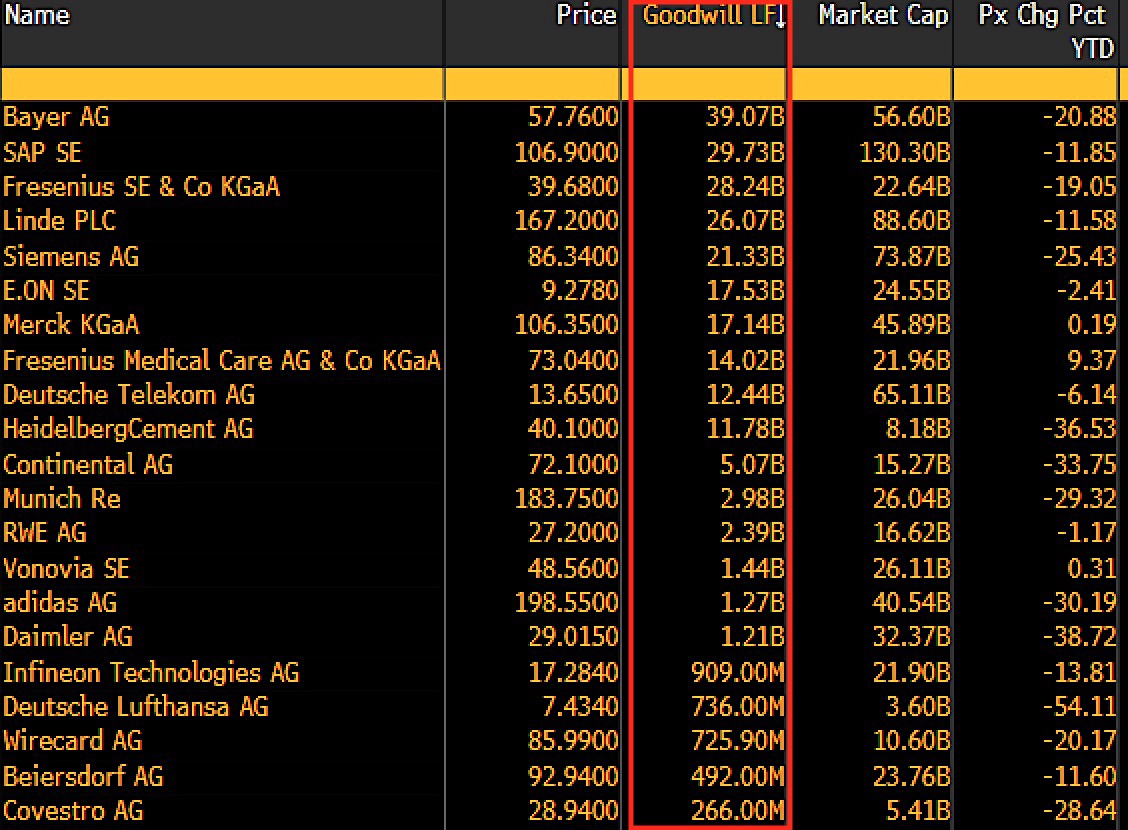The height and width of the screenshot is (830, 1128).
Task: Select the Deutsche Lufthansa AG row name
Action: [136, 706]
